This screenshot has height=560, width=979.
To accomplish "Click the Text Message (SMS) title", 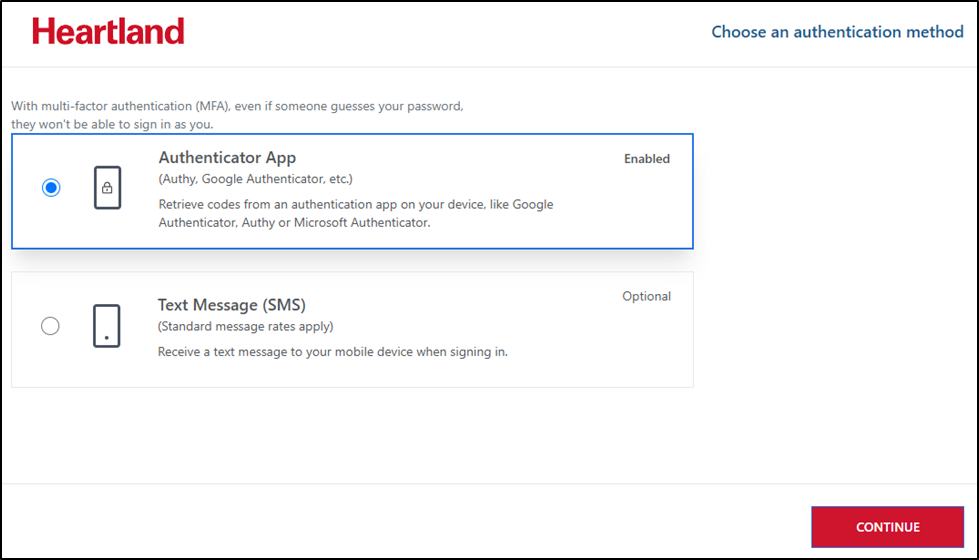I will click(232, 305).
